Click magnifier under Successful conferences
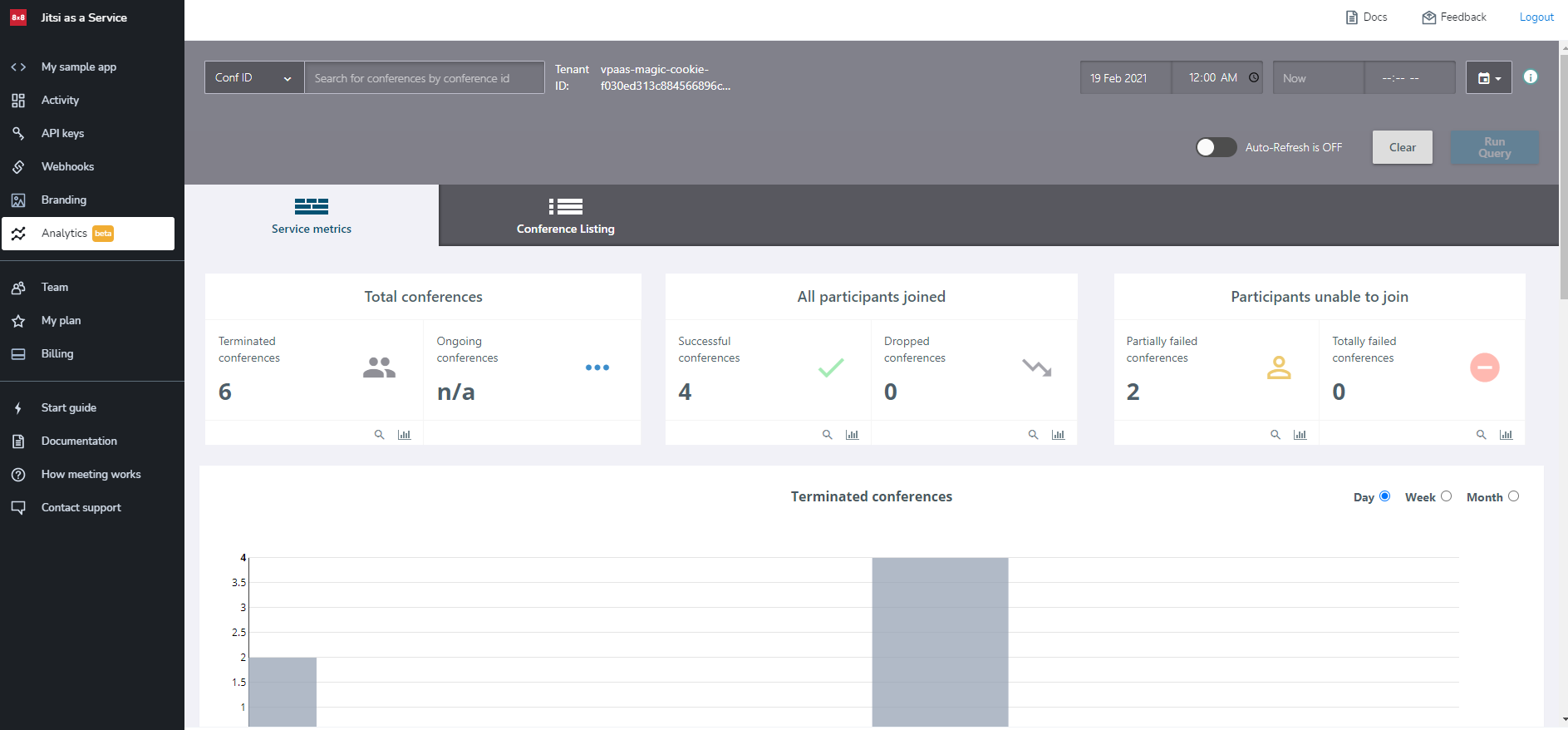The width and height of the screenshot is (1568, 730). coord(828,434)
